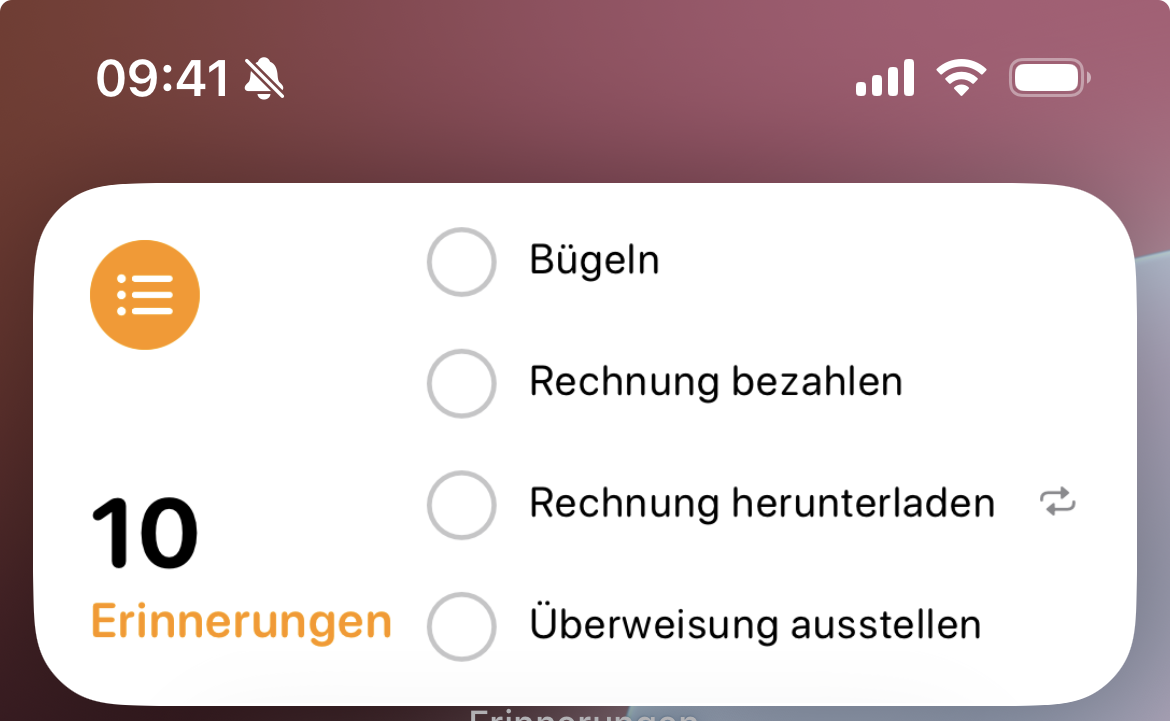Screen dimensions: 1170x721
Task: Check off Rechnung bezahlen reminder circle
Action: pos(461,382)
